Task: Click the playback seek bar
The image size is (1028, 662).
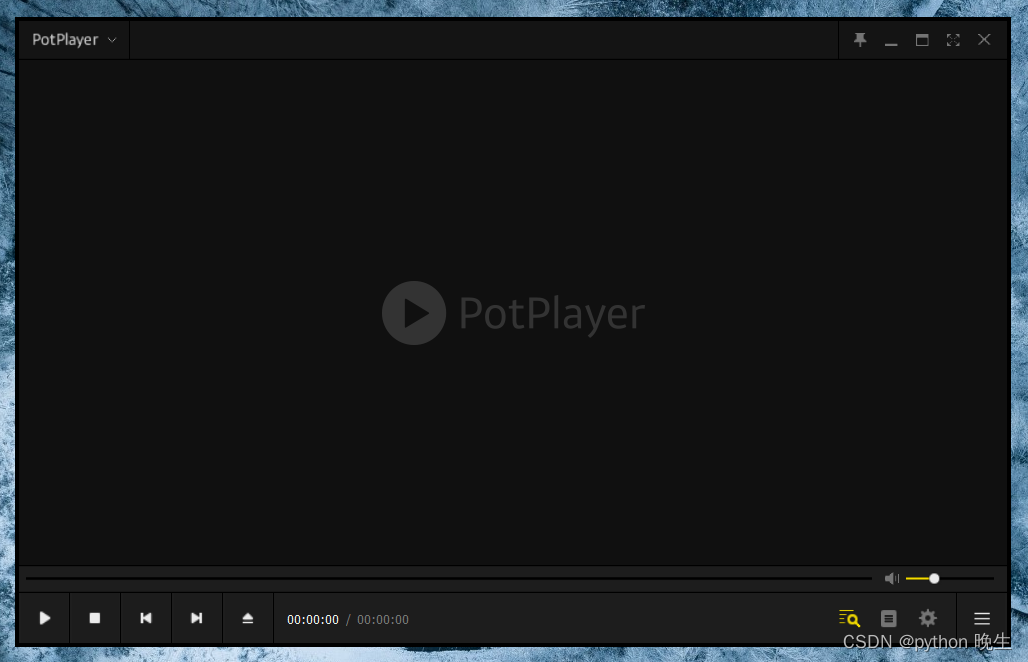Action: pyautogui.click(x=449, y=578)
